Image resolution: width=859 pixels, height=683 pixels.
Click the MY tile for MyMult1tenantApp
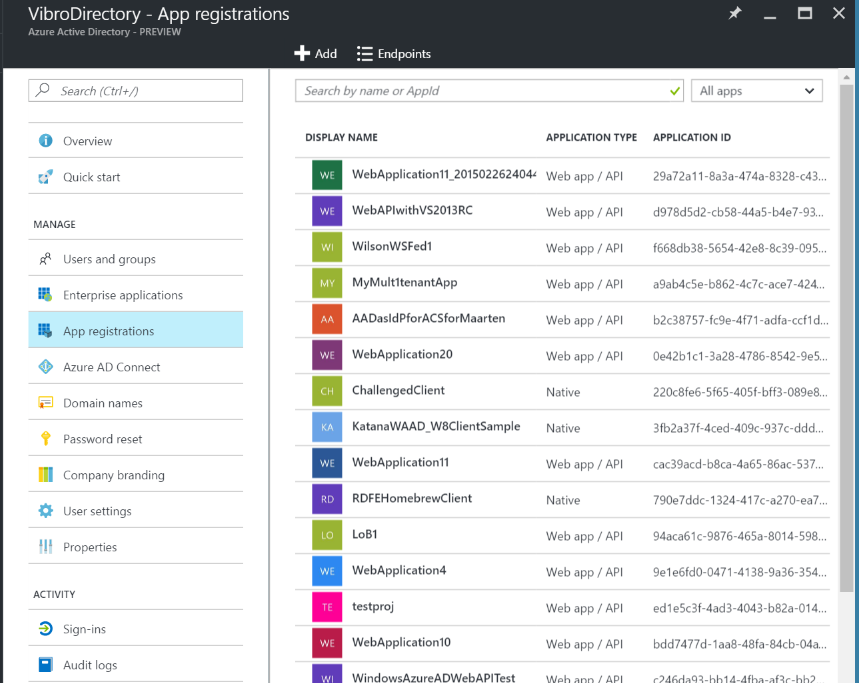click(x=327, y=283)
